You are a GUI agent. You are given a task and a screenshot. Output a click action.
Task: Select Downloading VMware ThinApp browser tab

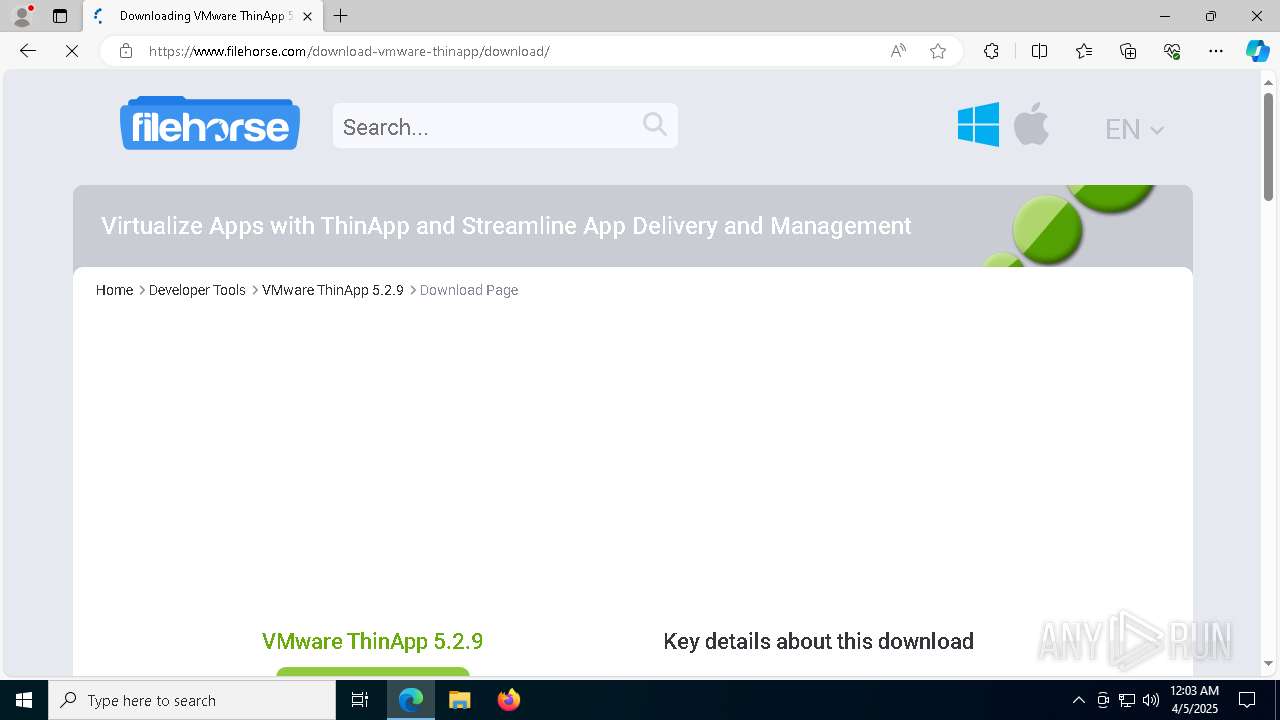coord(203,16)
